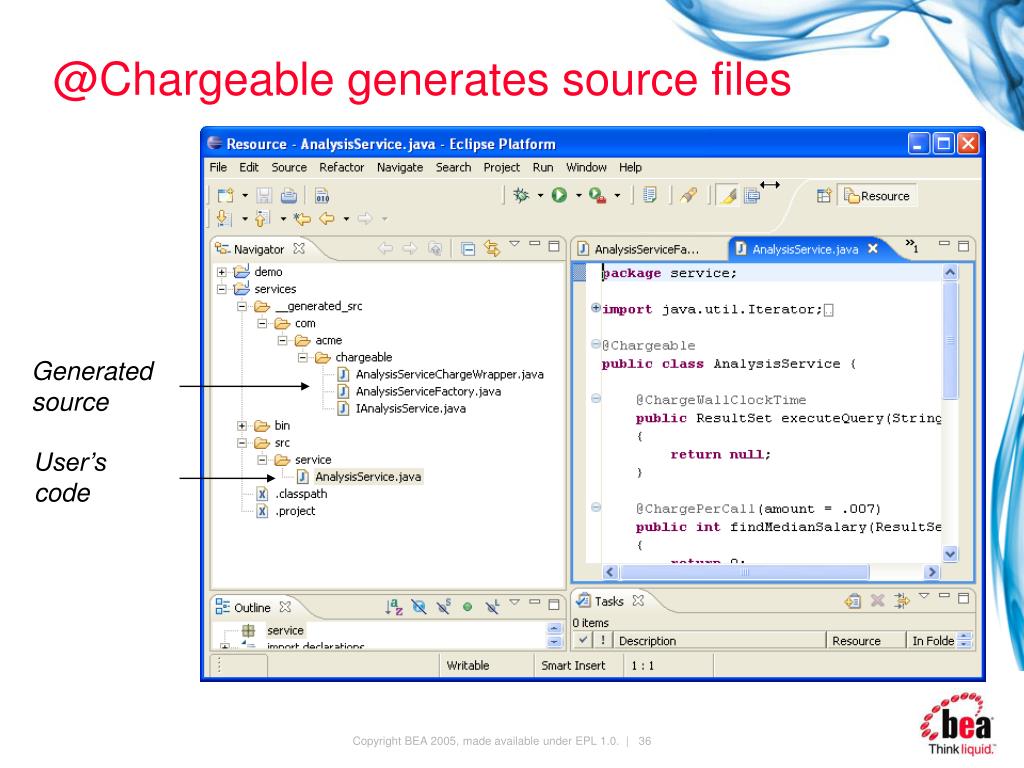Maximize the Navigator view
The height and width of the screenshot is (768, 1024).
click(554, 246)
